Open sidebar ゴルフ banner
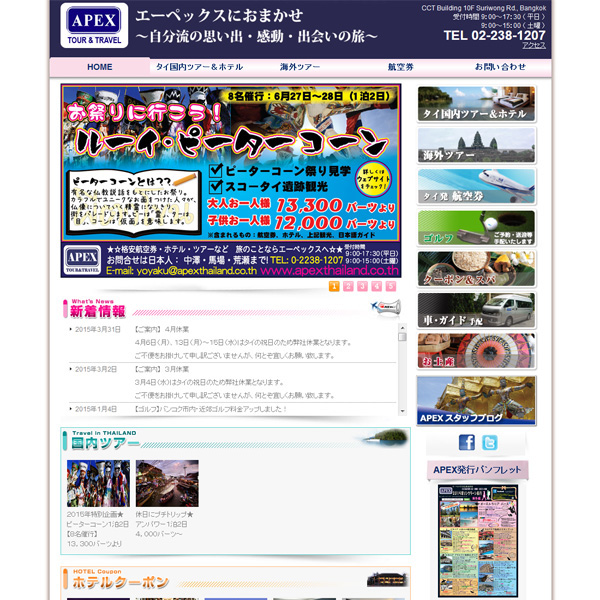This screenshot has height=600, width=600. click(476, 228)
